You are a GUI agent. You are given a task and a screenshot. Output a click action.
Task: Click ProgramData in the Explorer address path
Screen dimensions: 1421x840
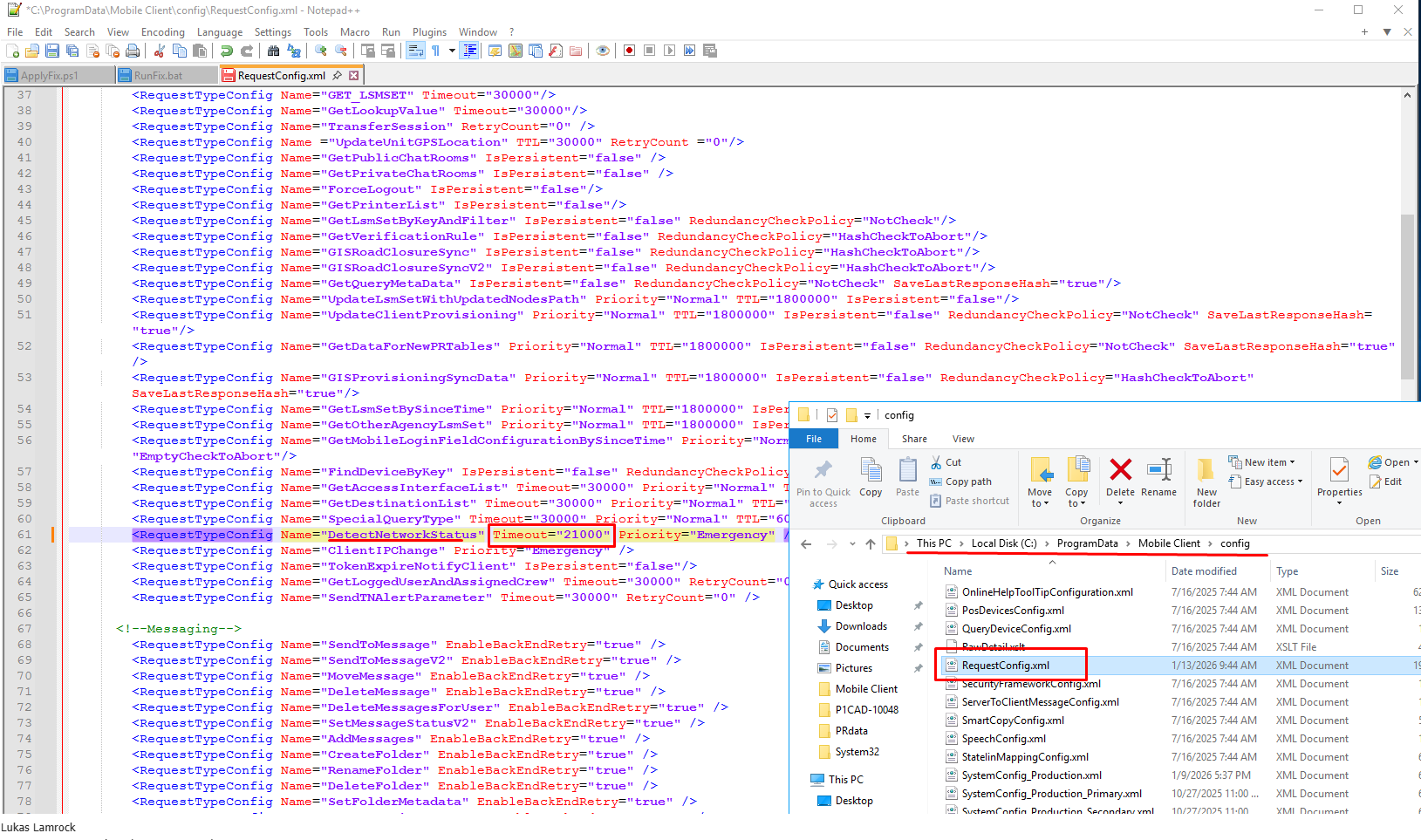pyautogui.click(x=1087, y=543)
